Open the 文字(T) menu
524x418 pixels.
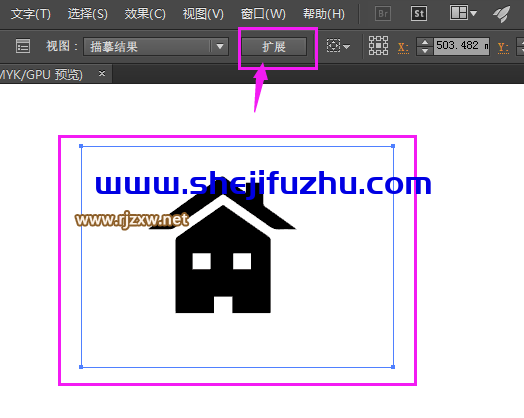pyautogui.click(x=31, y=14)
